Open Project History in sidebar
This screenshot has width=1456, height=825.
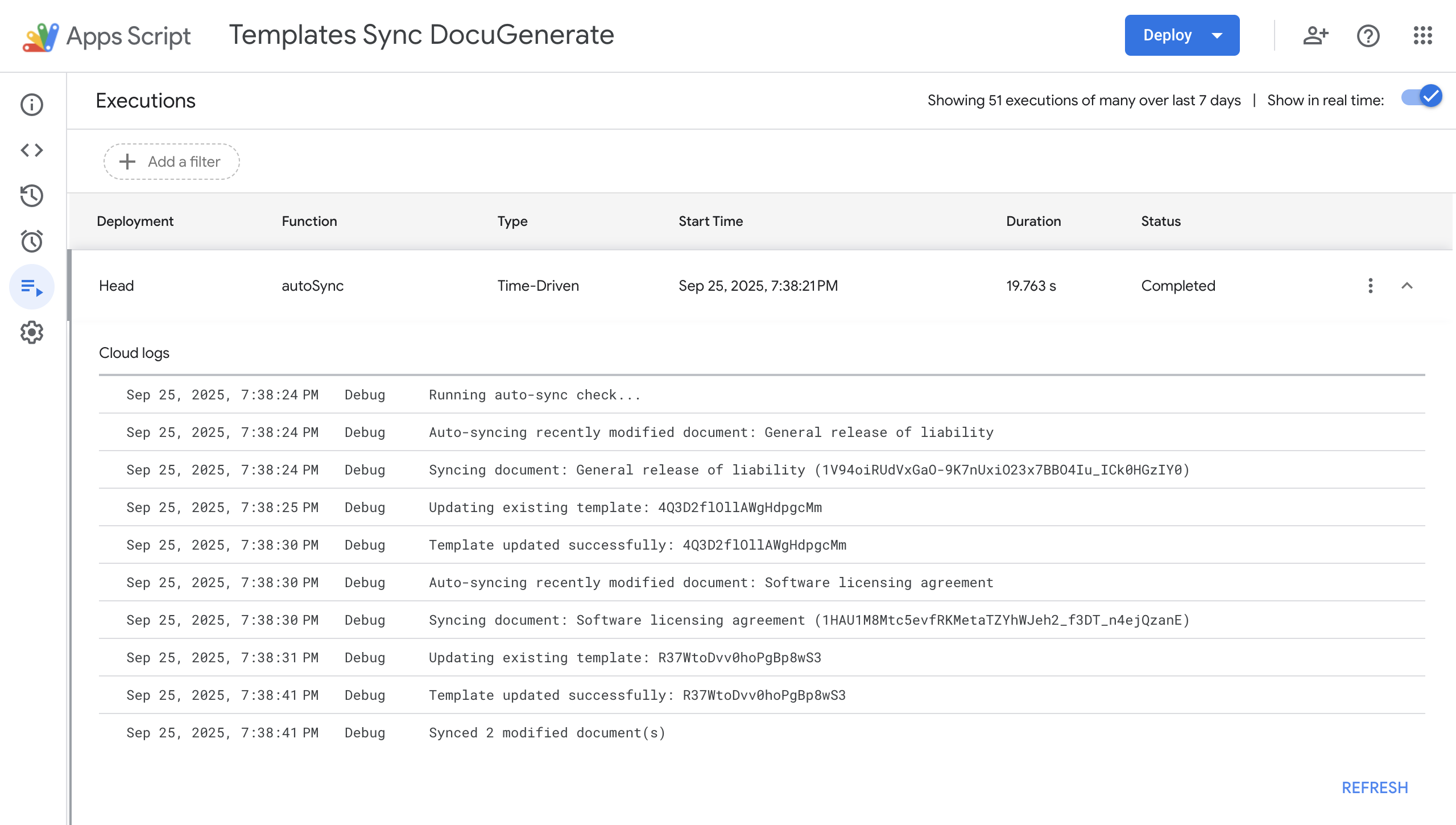[32, 196]
